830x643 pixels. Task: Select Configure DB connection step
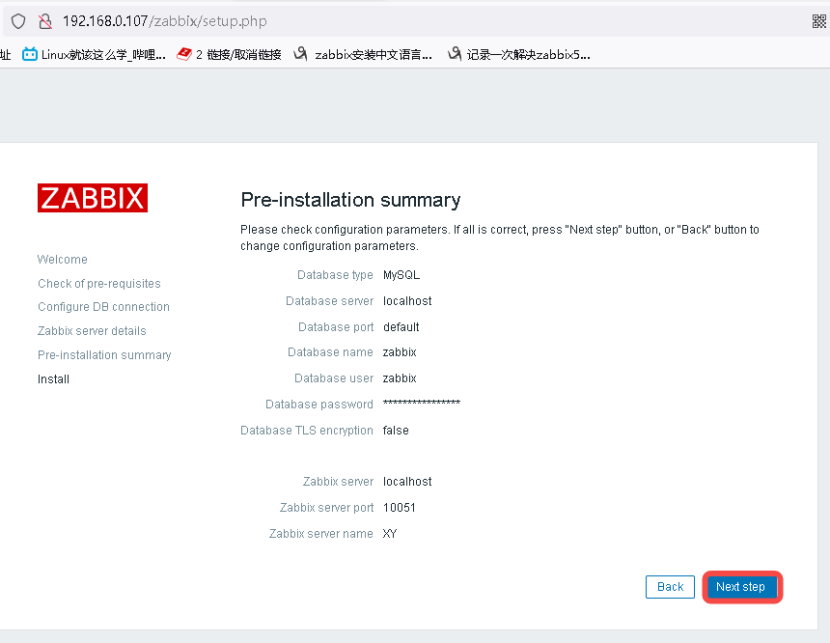(104, 307)
